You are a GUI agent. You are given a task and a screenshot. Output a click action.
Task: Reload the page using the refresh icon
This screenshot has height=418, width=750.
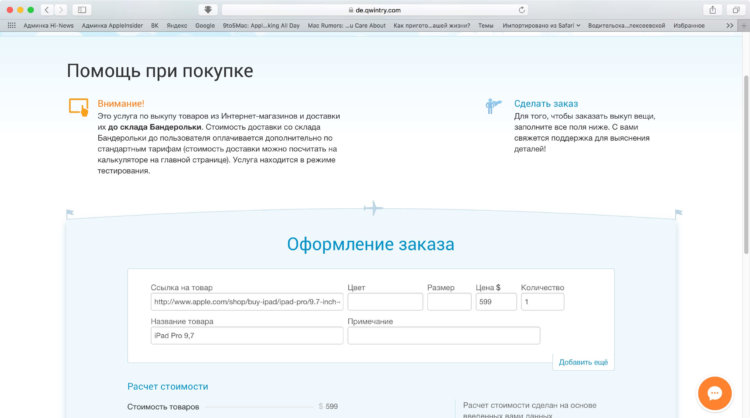(x=521, y=10)
